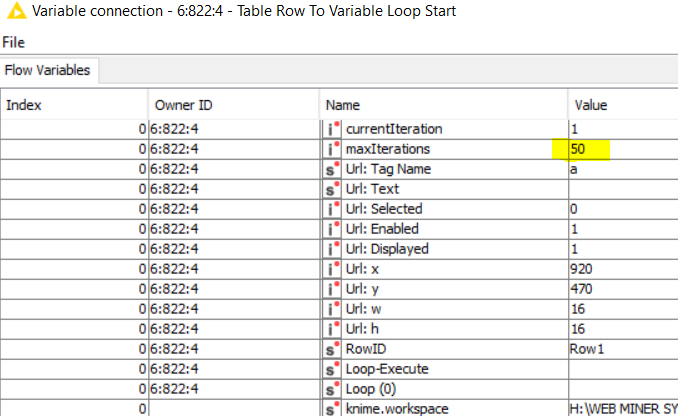
Task: Click the Url: Tag Name value a
Action: pyautogui.click(x=574, y=169)
